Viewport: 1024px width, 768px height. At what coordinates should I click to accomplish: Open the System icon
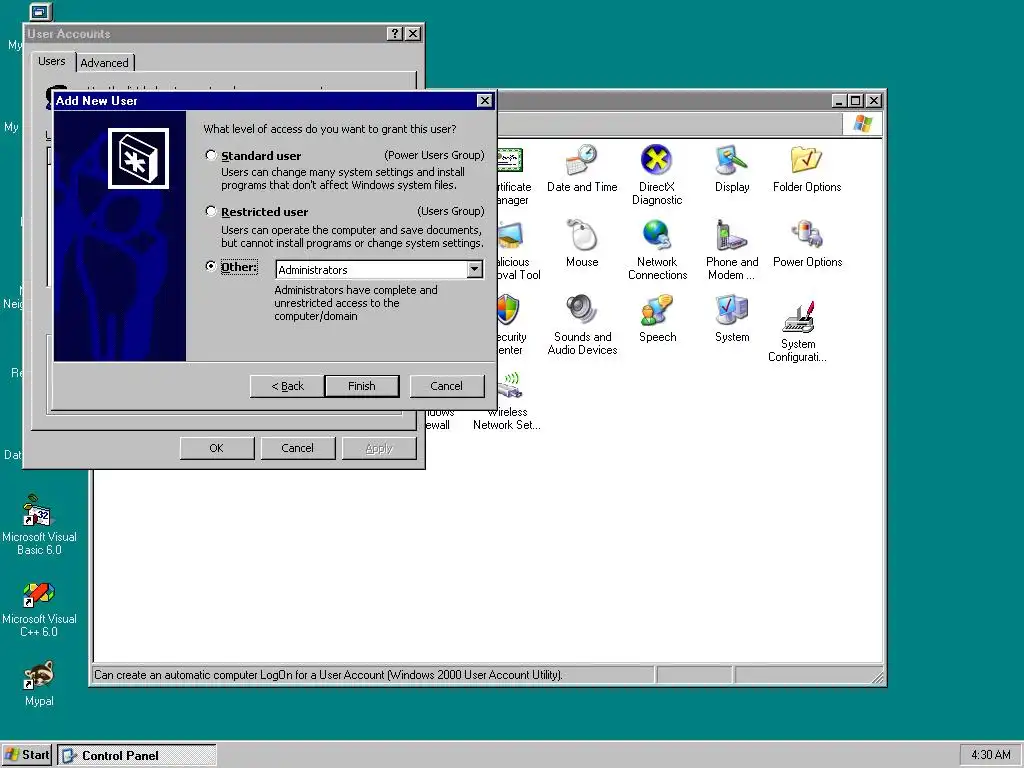pyautogui.click(x=731, y=319)
